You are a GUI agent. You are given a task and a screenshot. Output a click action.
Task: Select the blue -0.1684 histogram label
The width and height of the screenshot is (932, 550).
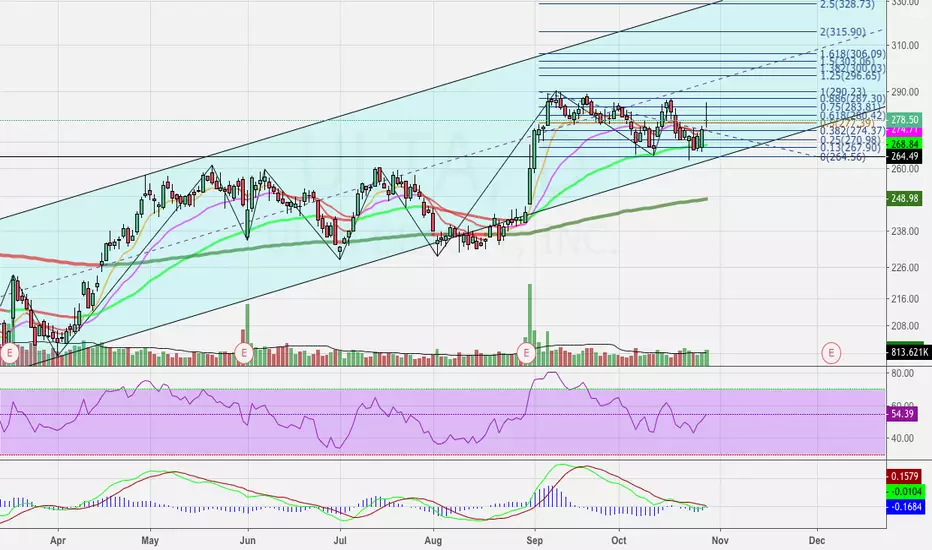click(x=906, y=506)
